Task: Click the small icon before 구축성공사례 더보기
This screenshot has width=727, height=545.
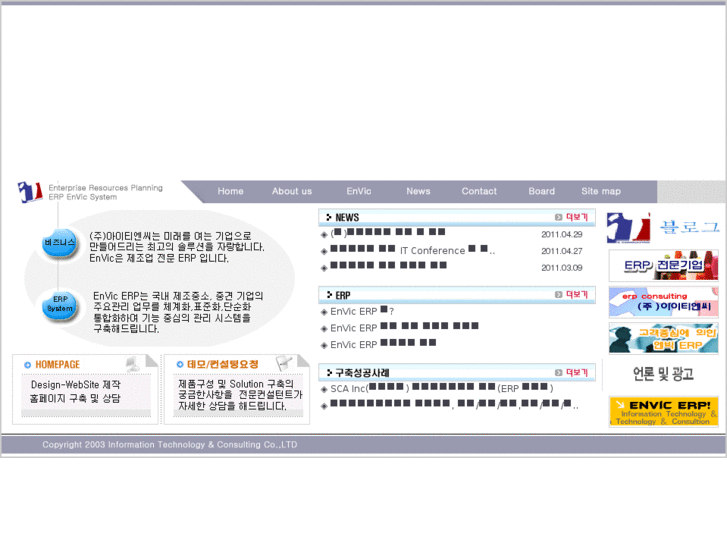Action: click(x=559, y=372)
